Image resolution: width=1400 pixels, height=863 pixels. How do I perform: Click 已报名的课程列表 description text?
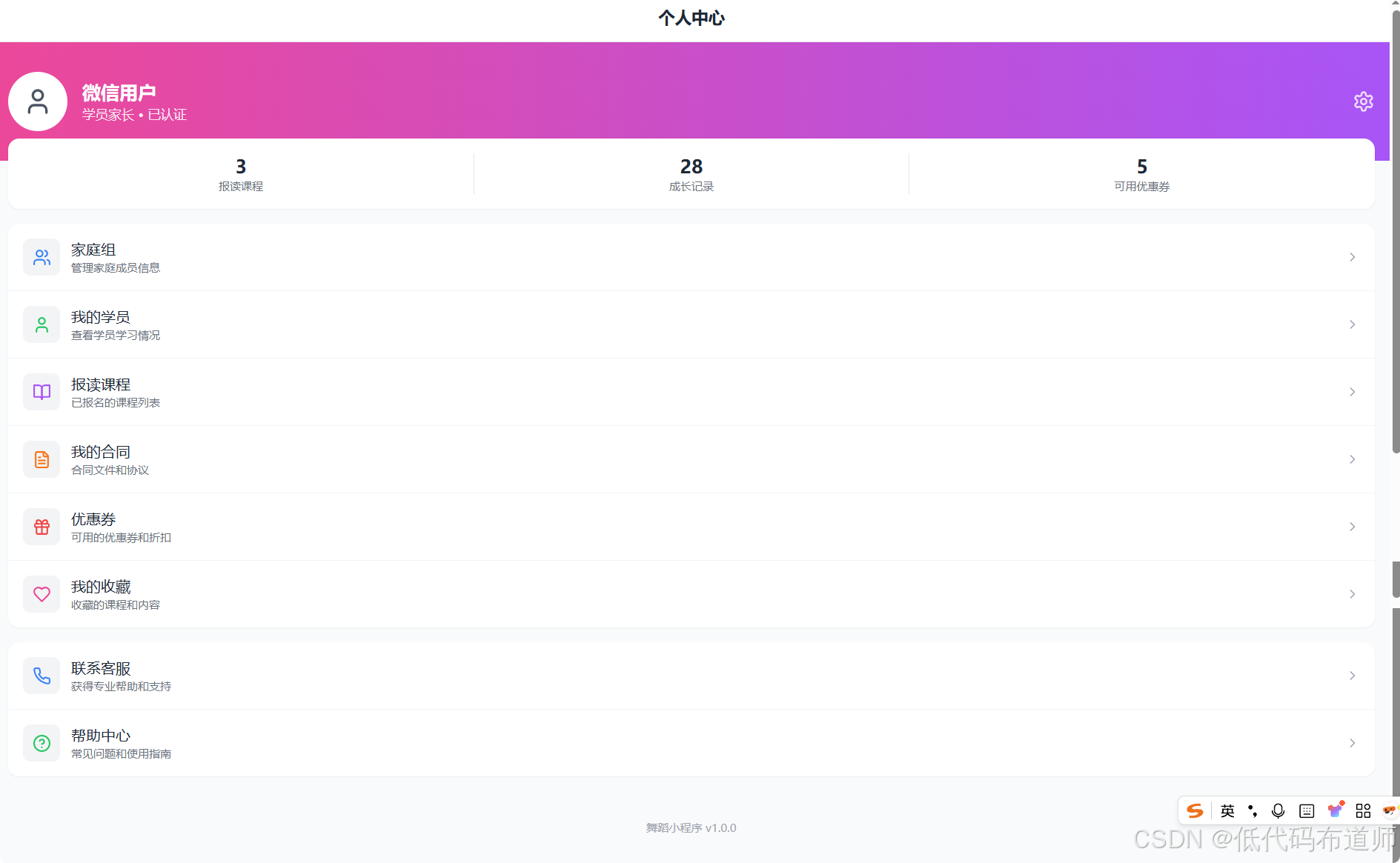(x=116, y=403)
